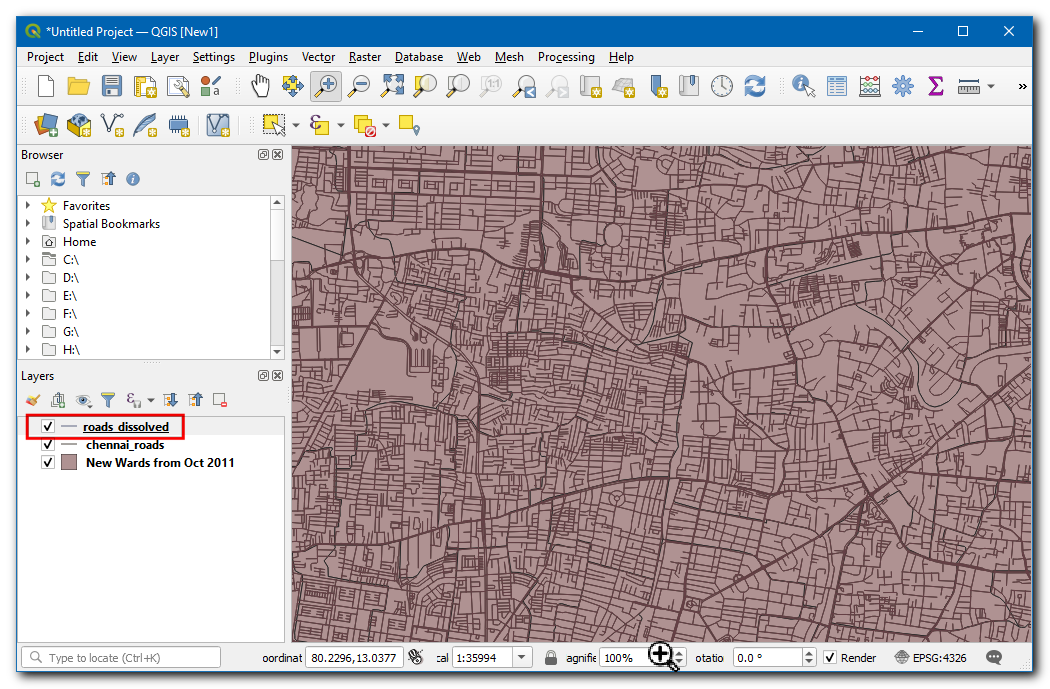This screenshot has height=689, width=1050.
Task: Uncheck the roads_dissolved layer visibility
Action: (48, 427)
